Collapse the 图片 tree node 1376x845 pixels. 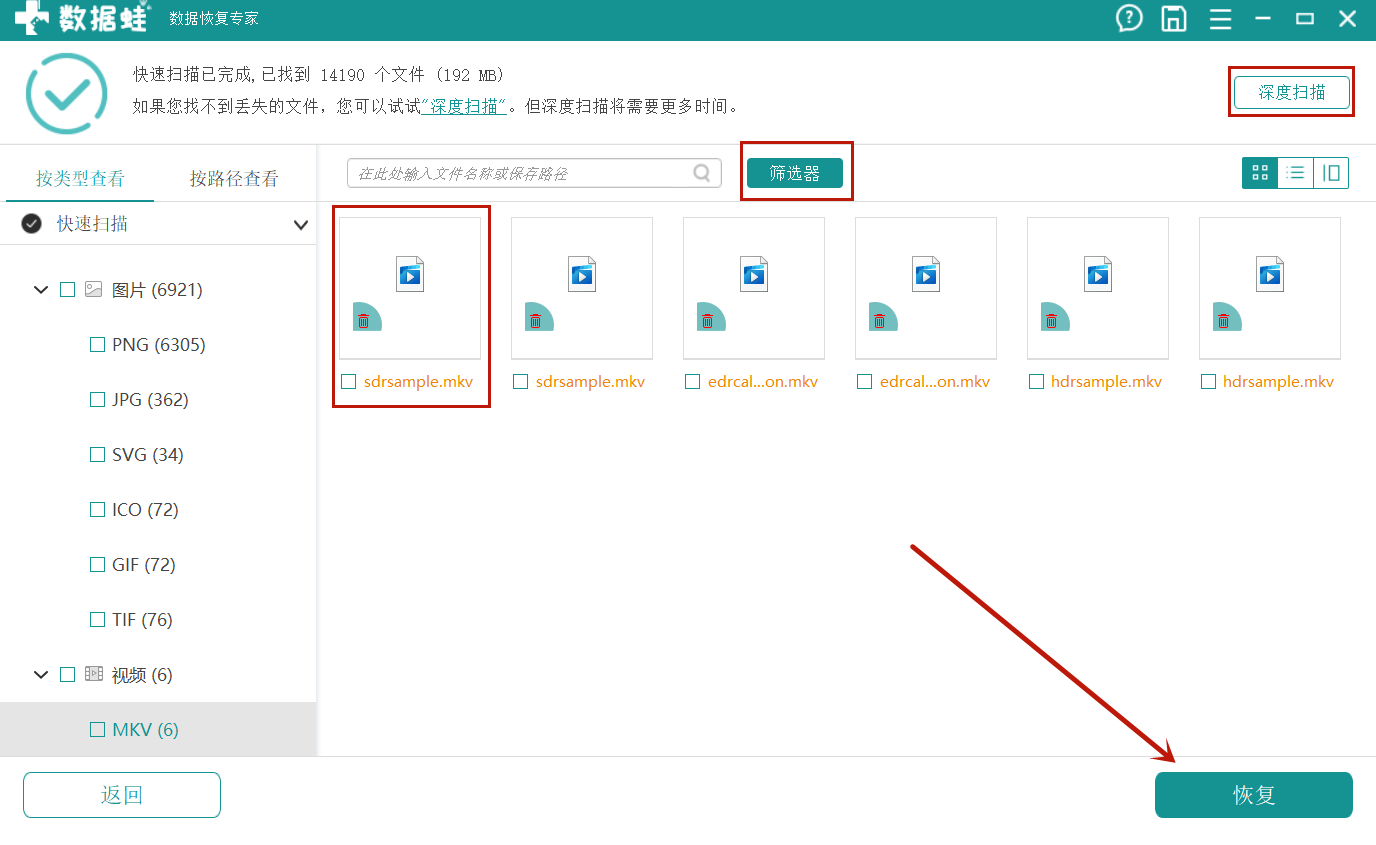pos(41,290)
